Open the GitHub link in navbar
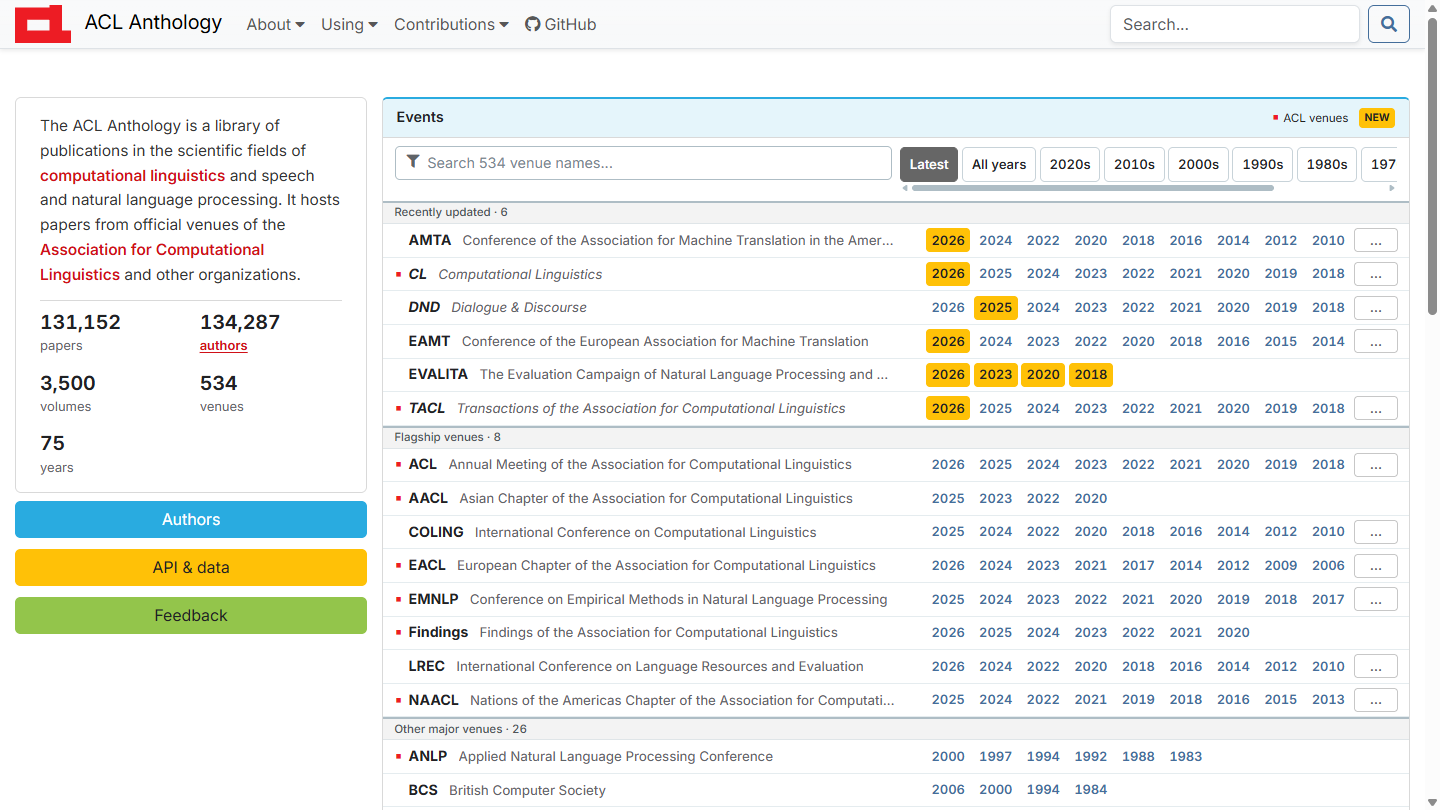The width and height of the screenshot is (1440, 810). 560,24
